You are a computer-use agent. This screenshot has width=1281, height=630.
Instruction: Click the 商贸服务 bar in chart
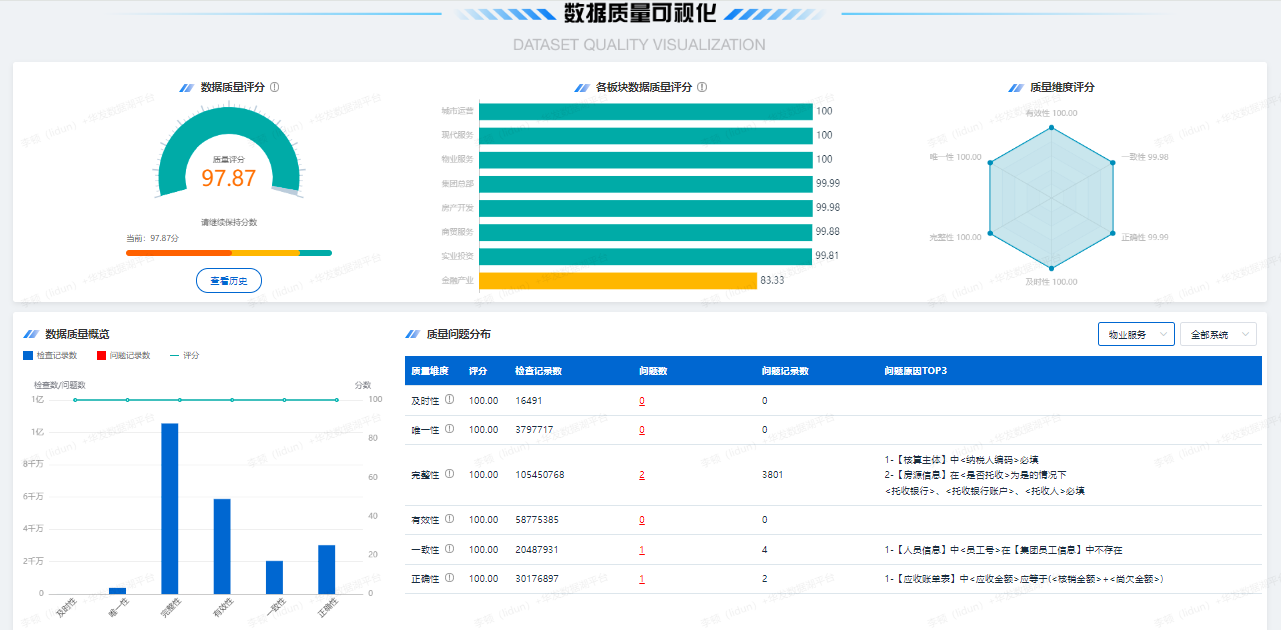click(646, 232)
